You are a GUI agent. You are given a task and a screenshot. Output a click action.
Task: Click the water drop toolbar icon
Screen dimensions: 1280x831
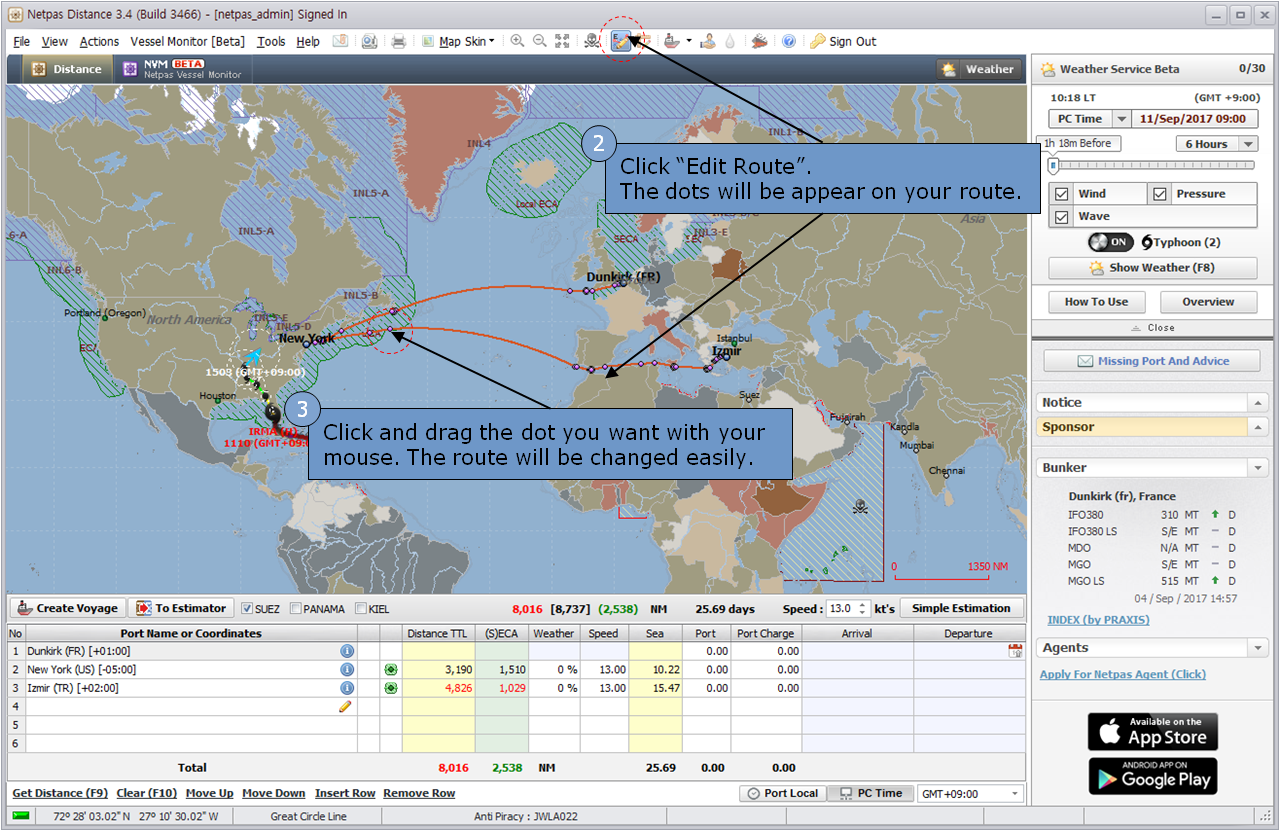[x=730, y=41]
